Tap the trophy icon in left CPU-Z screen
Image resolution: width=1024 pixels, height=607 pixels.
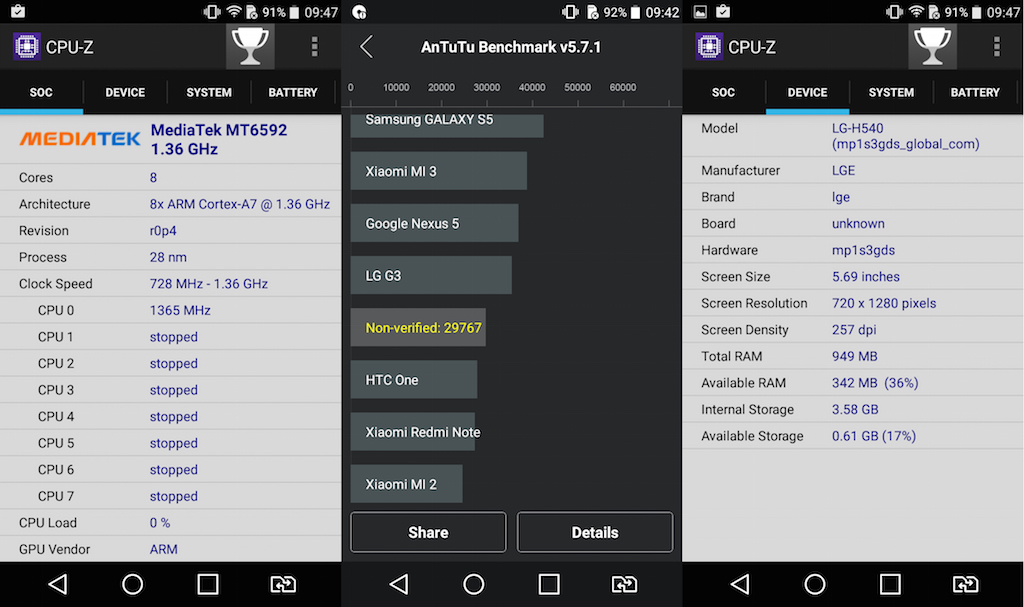[250, 46]
